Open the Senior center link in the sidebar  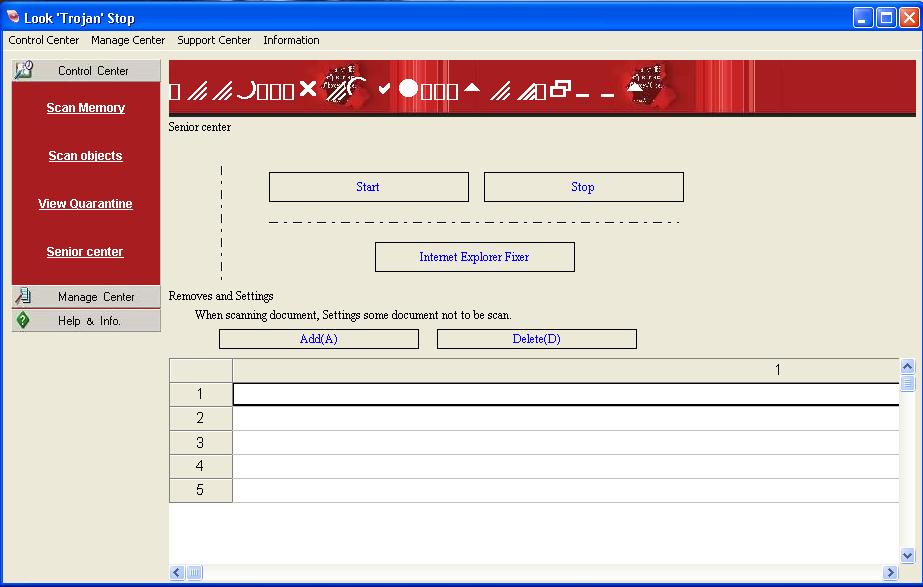(85, 251)
